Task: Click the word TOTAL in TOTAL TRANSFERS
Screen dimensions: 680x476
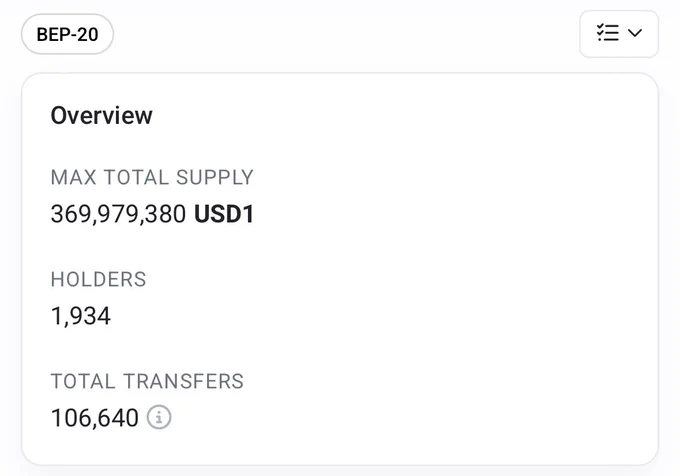Action: pos(83,381)
